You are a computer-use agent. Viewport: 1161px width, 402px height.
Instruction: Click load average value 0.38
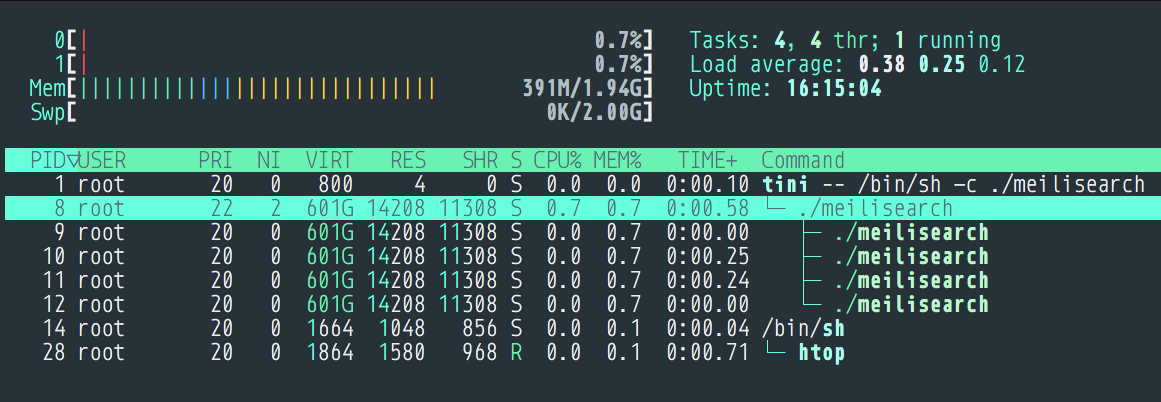coord(881,64)
